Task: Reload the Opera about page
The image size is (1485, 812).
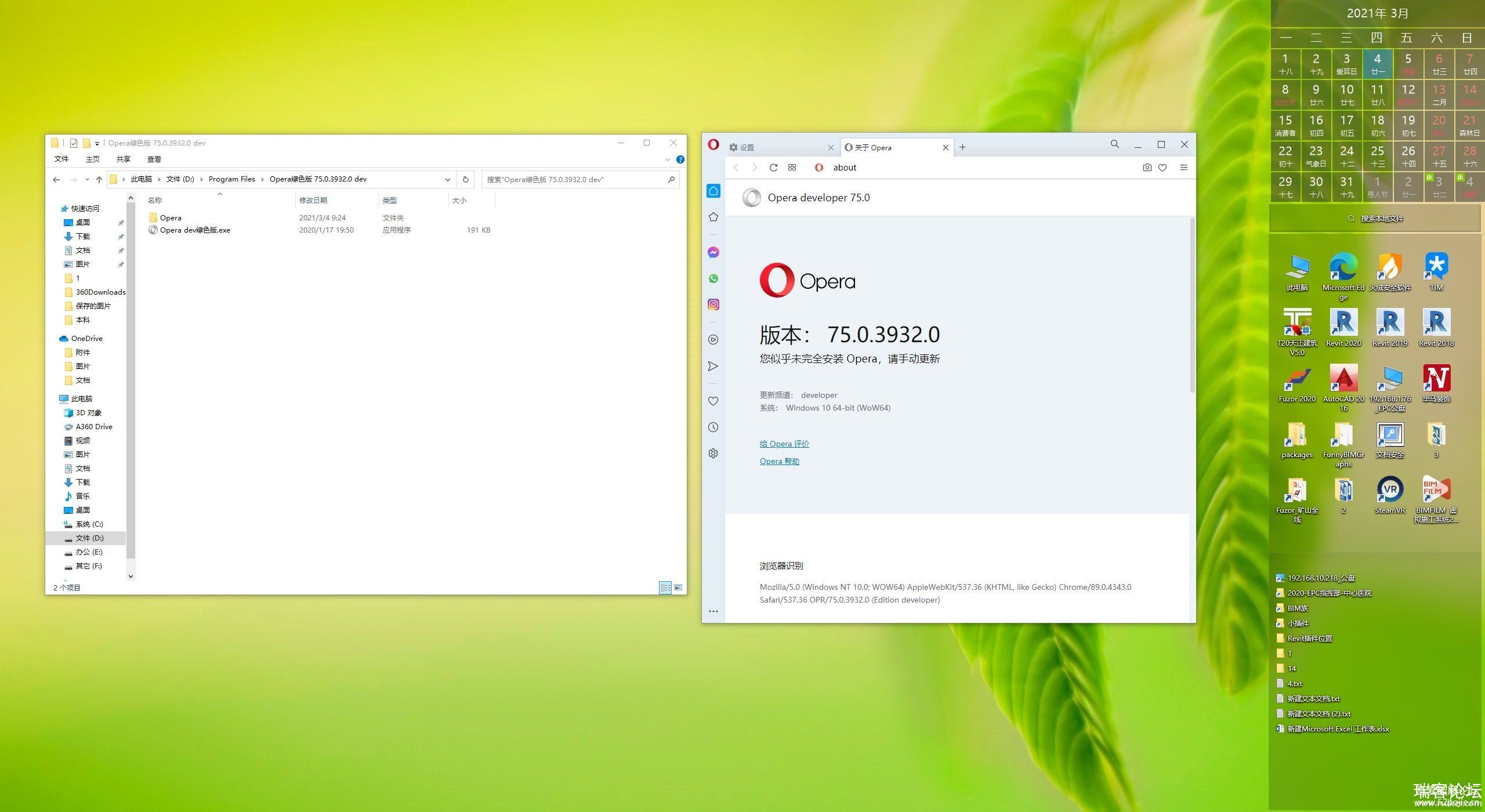Action: tap(773, 168)
